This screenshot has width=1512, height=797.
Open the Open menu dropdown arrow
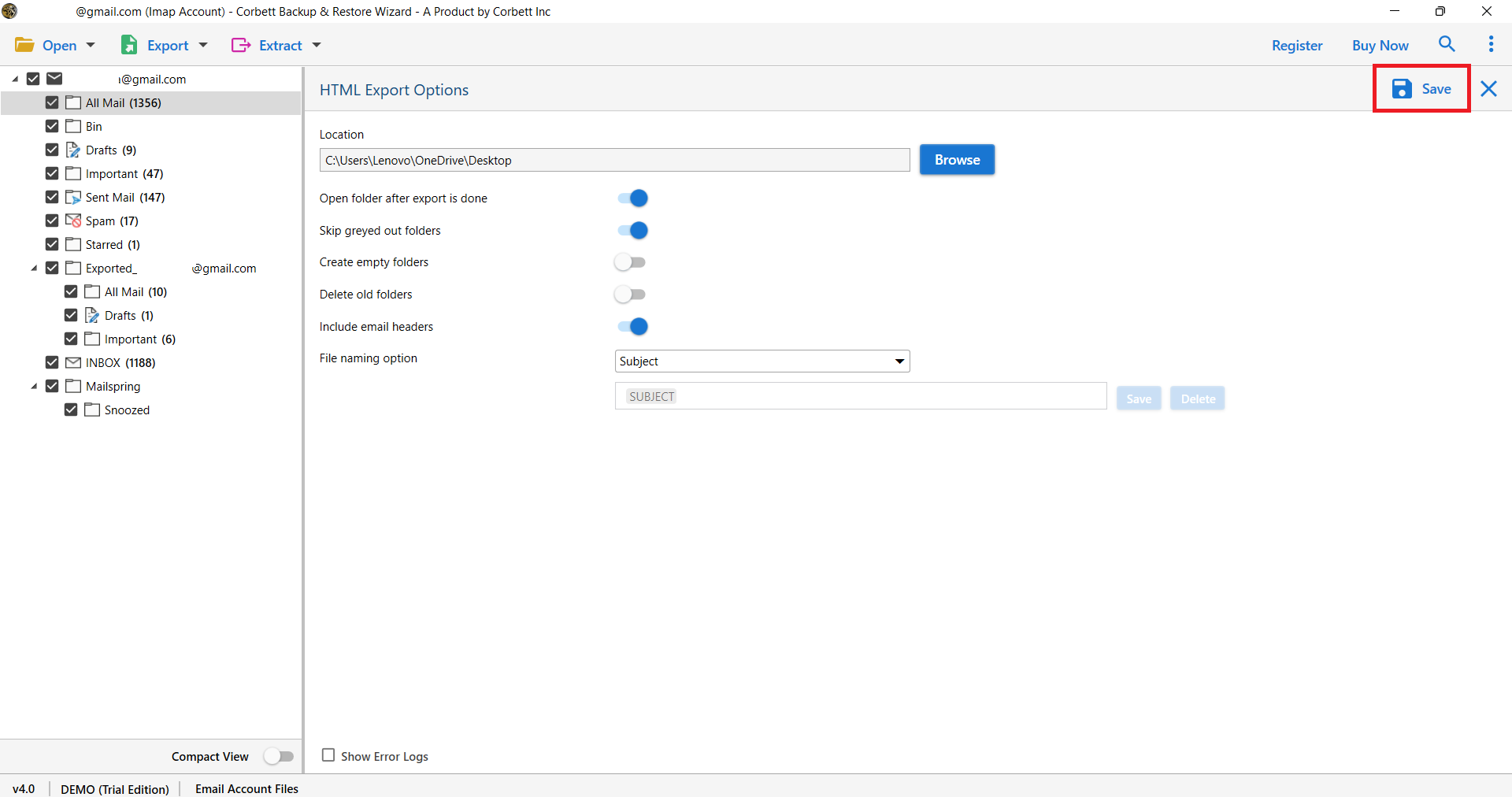coord(91,45)
